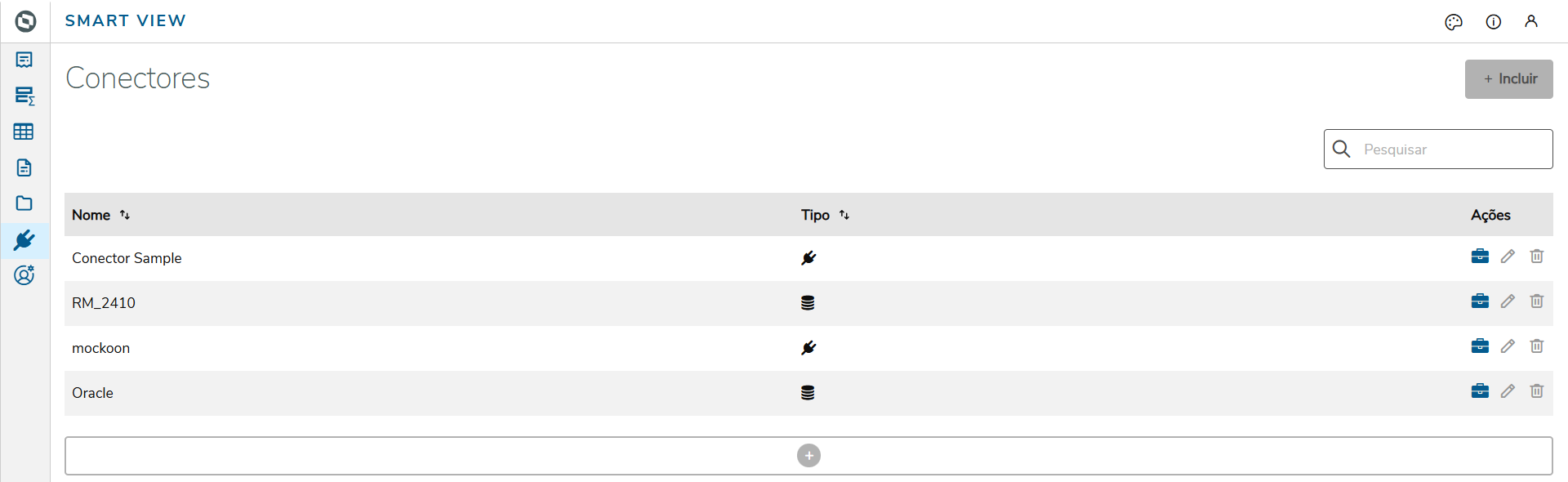Delete the Oracle connector
This screenshot has height=482, width=1568.
(1537, 391)
